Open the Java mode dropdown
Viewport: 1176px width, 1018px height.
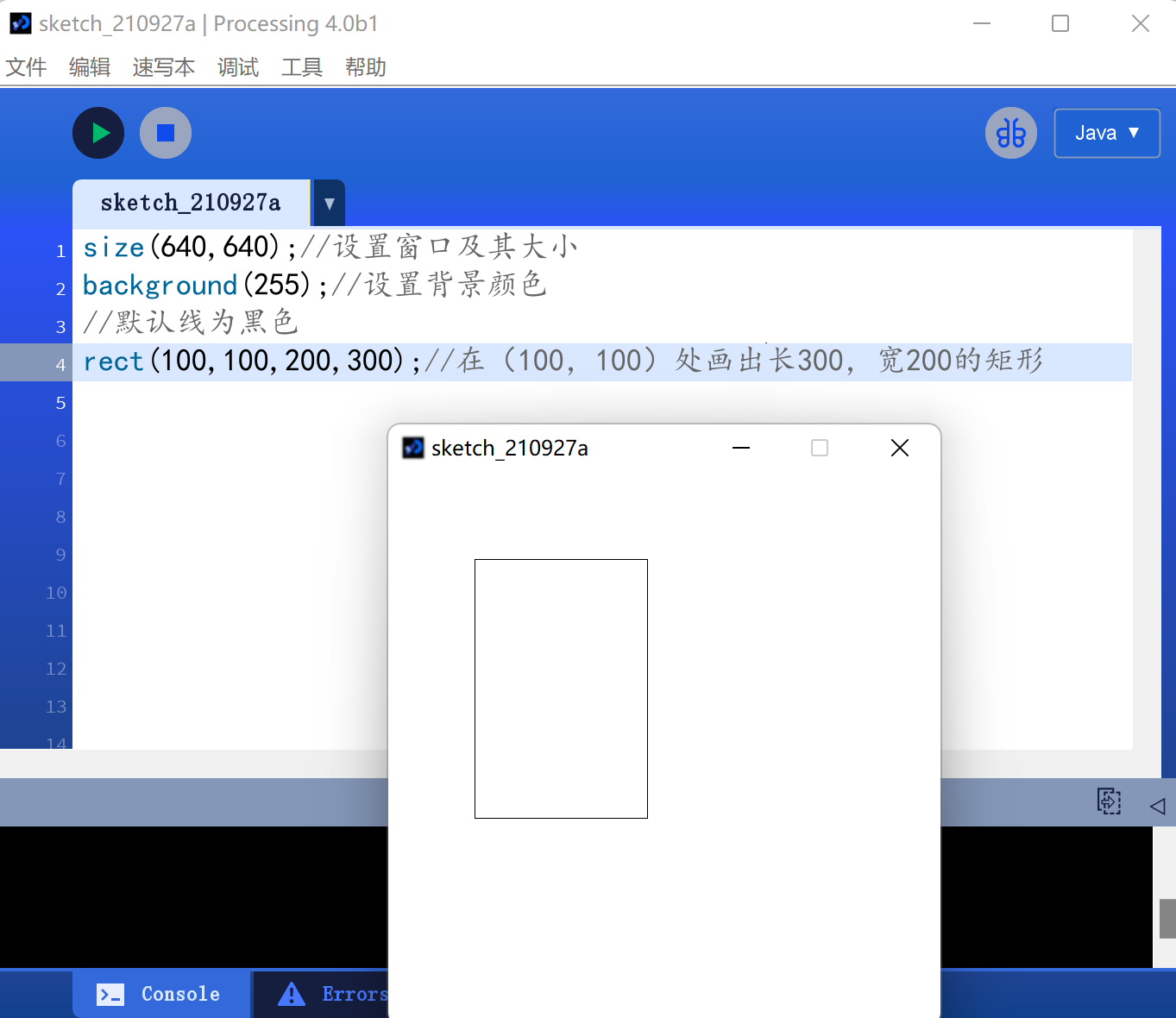coord(1107,133)
